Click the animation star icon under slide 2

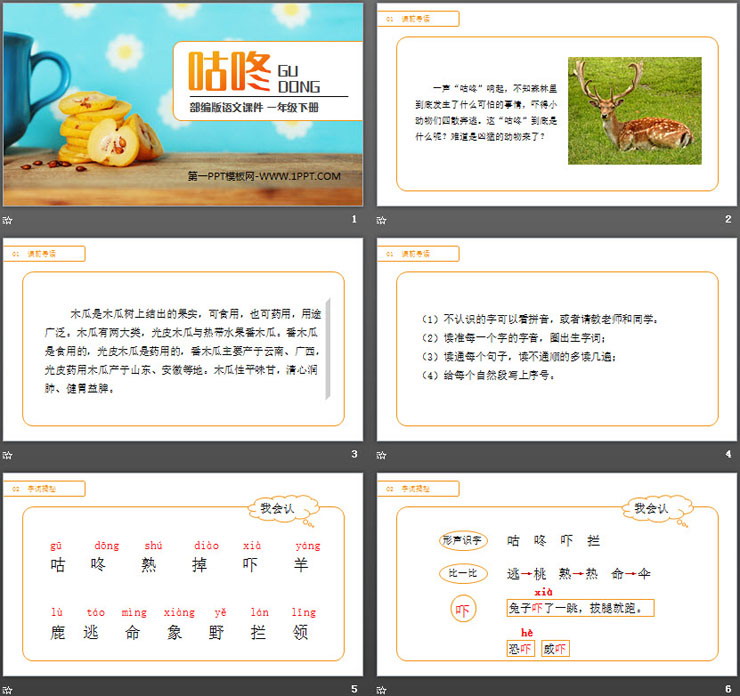pos(381,220)
